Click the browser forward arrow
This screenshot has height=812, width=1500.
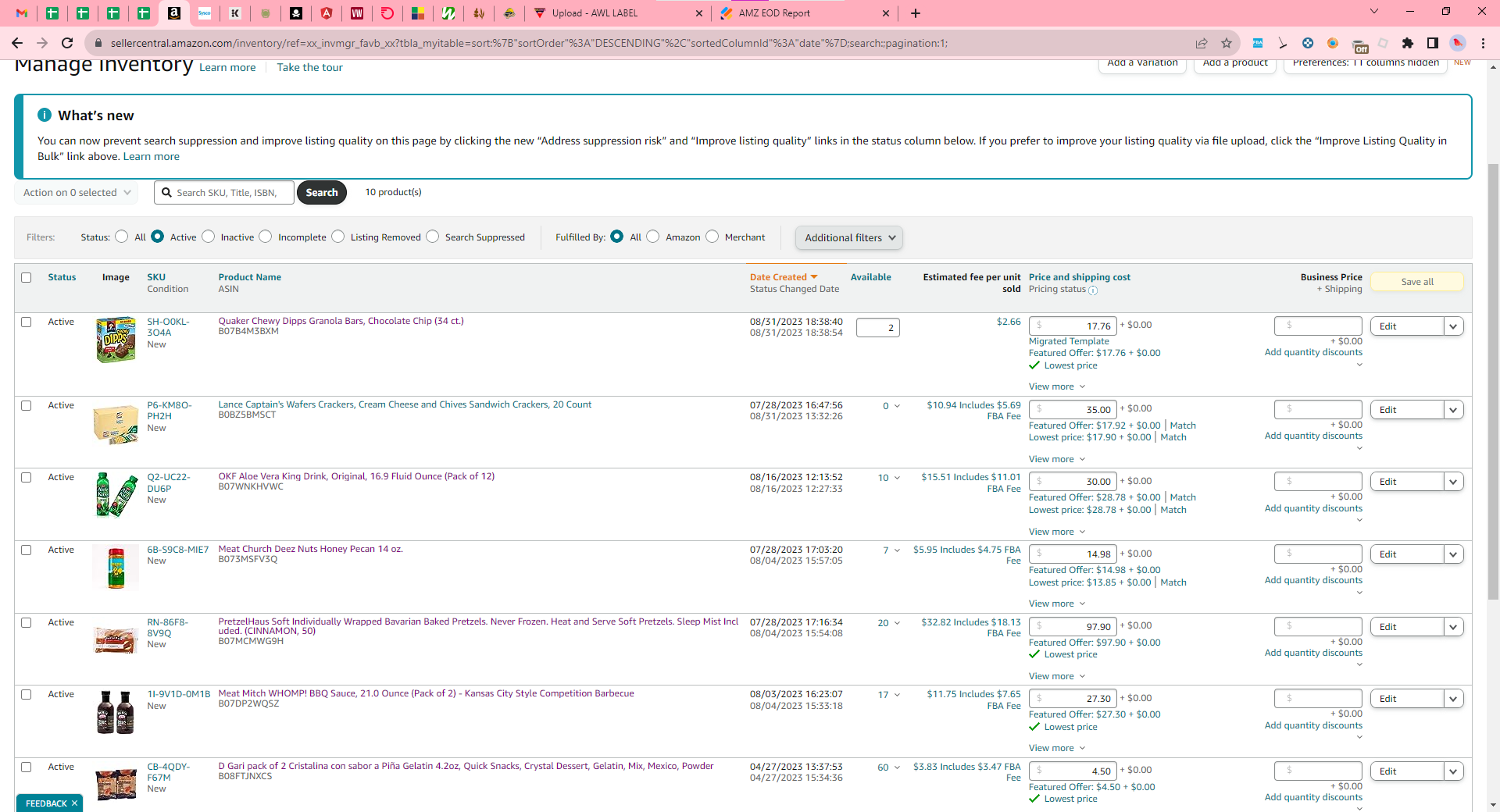[x=42, y=43]
